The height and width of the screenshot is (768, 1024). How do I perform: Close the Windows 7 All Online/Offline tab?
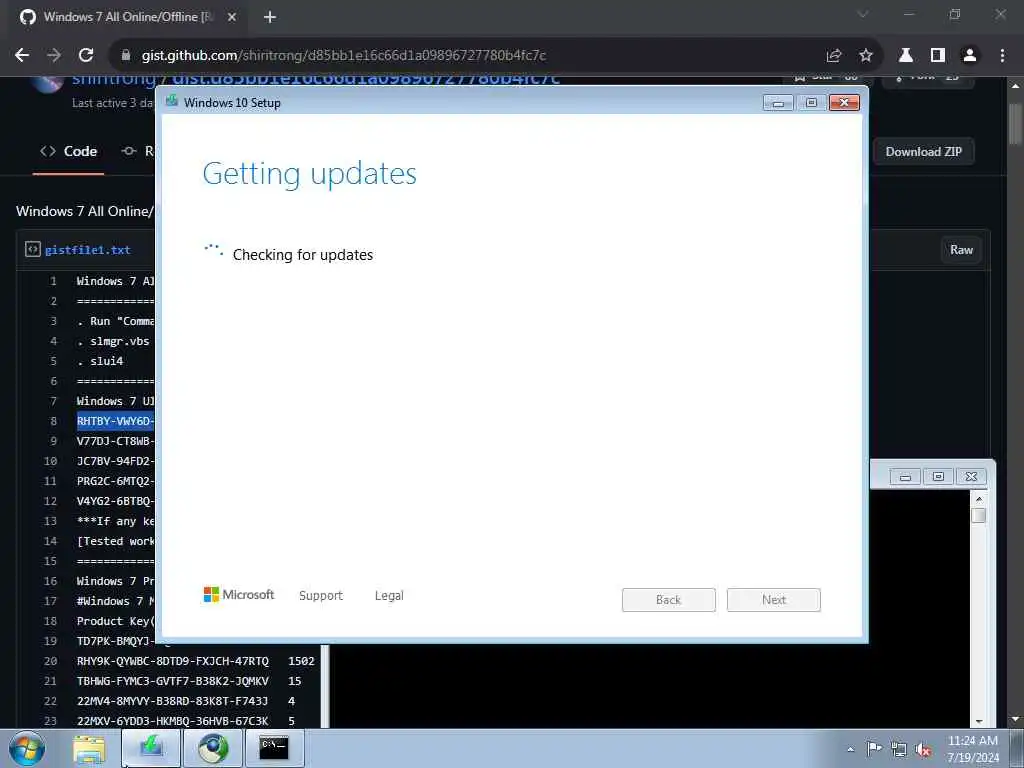tap(232, 18)
